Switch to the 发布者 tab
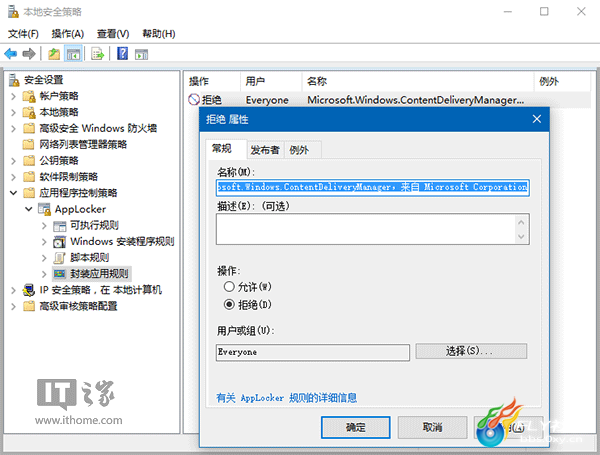This screenshot has width=600, height=455. (265, 150)
